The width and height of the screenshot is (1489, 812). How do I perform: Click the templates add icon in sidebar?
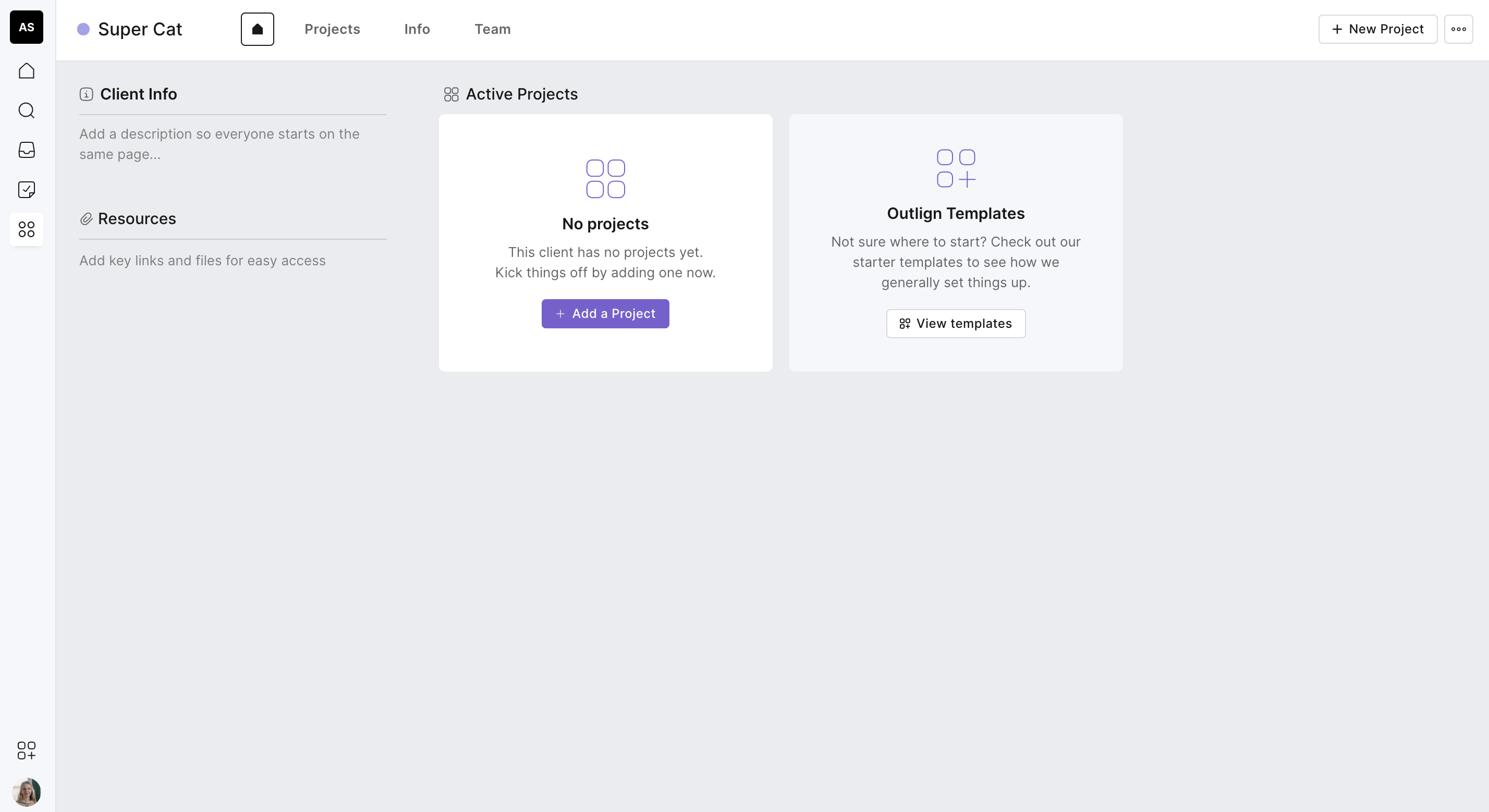pyautogui.click(x=27, y=750)
